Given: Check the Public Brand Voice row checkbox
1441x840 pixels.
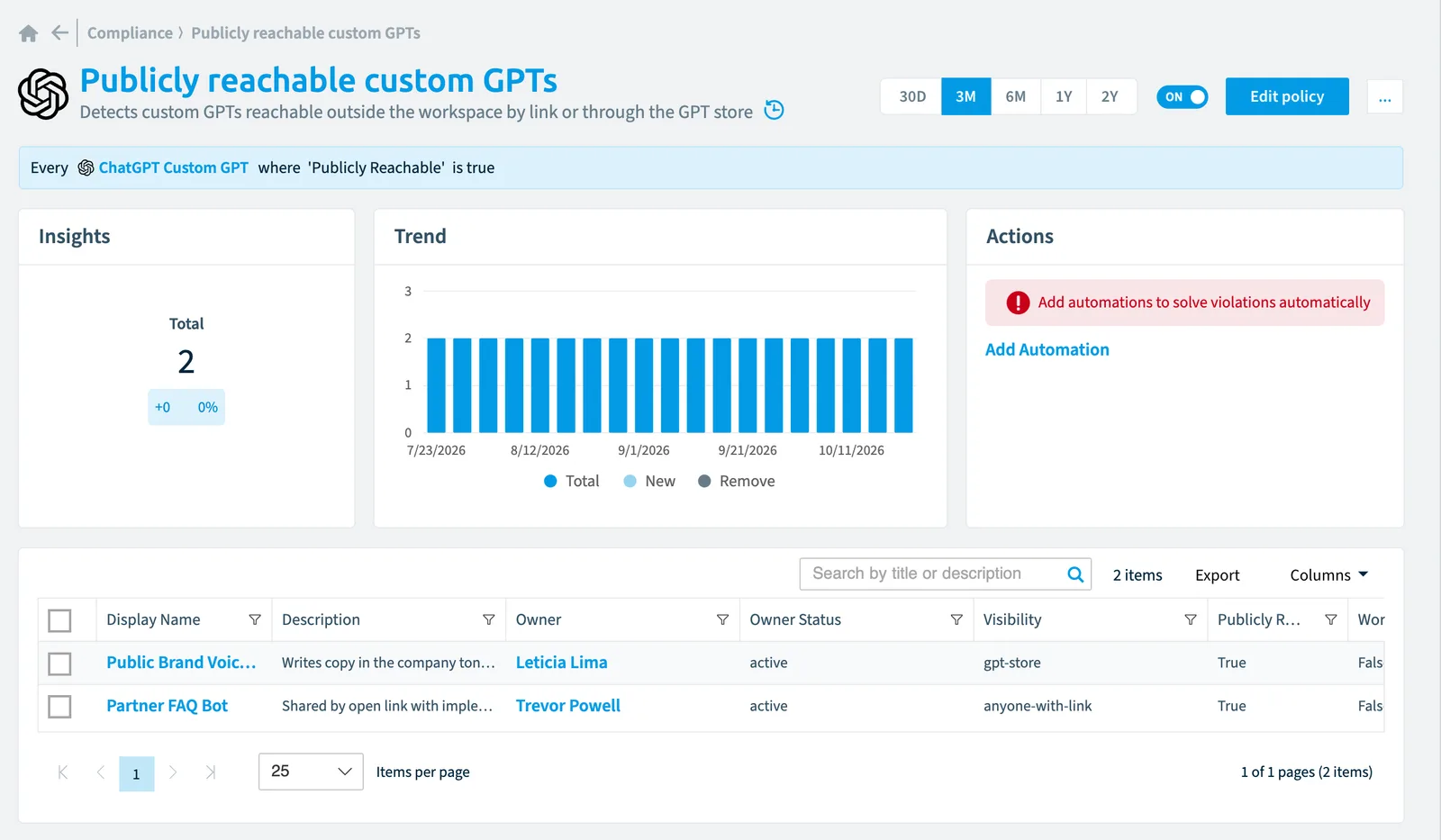Looking at the screenshot, I should [x=59, y=664].
